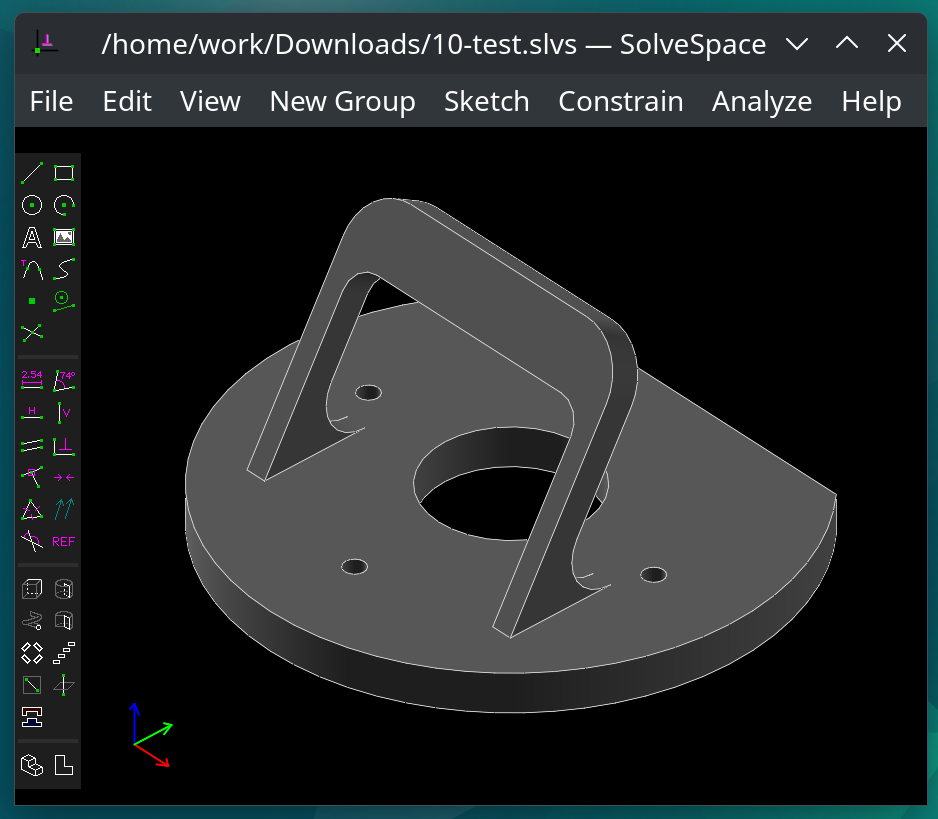
Task: Pick the circle drawing tool
Action: (32, 205)
